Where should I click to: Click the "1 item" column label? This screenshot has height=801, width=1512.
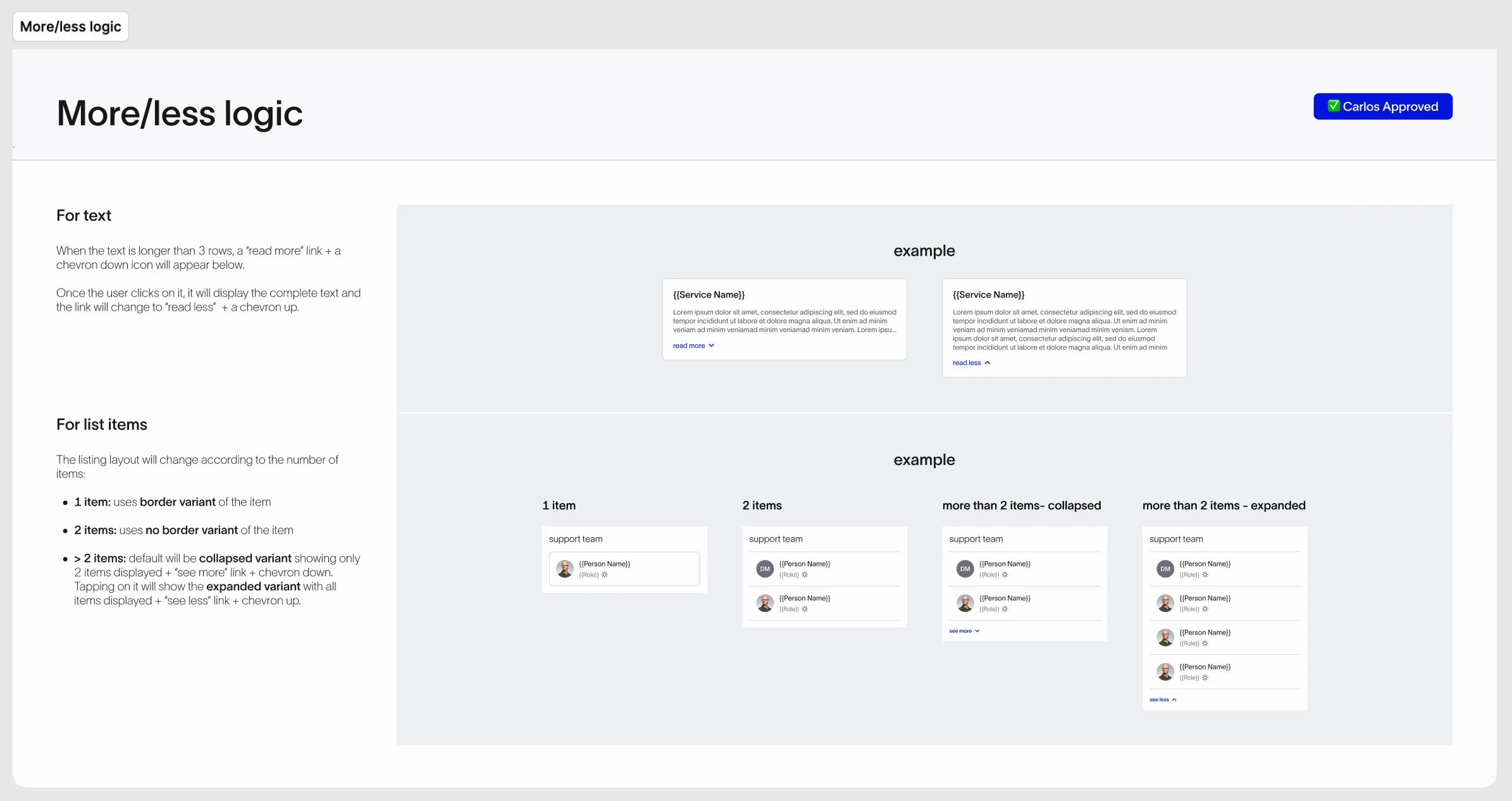click(559, 506)
